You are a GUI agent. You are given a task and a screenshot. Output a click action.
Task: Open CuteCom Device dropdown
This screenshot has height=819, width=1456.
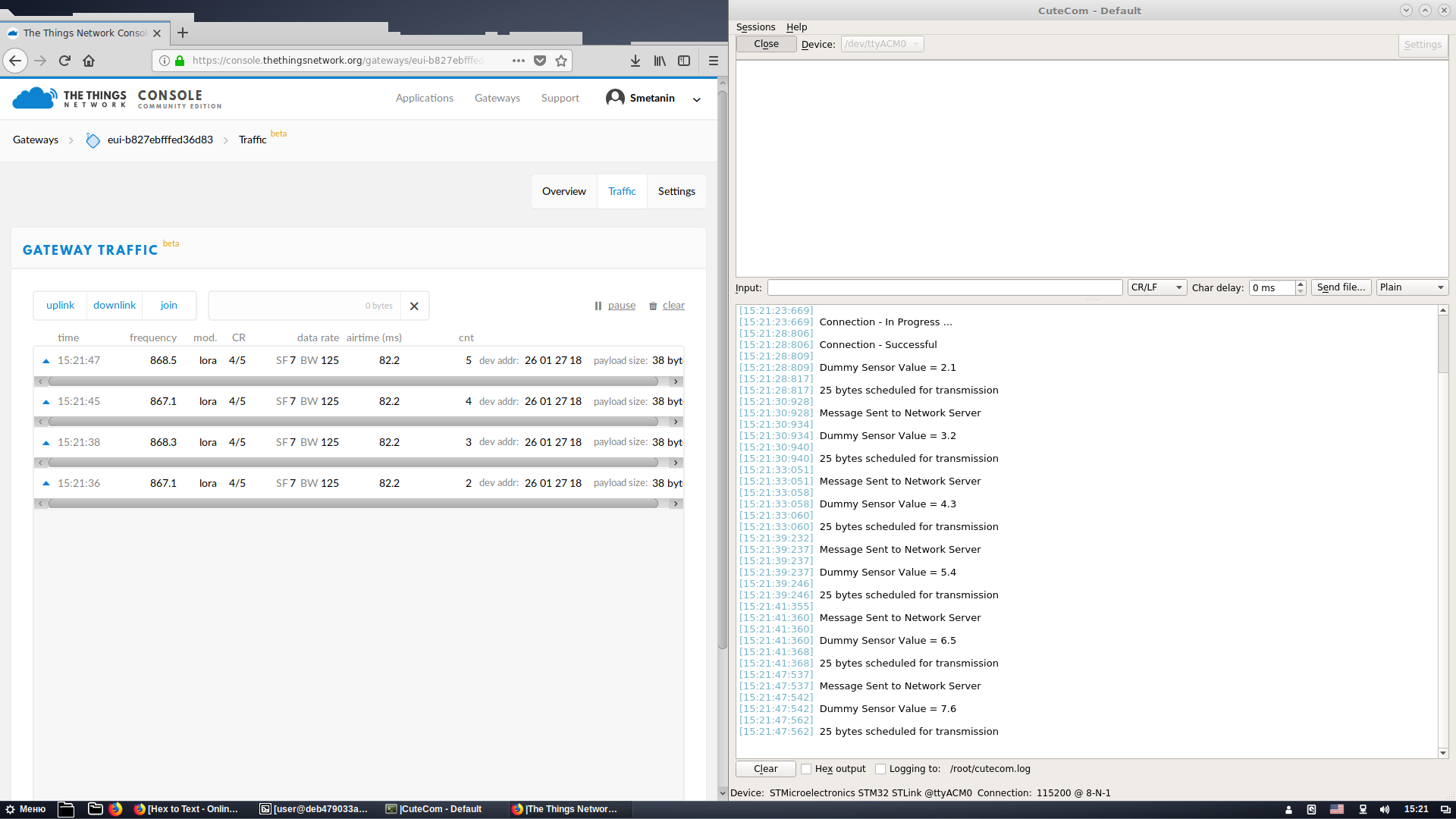click(882, 44)
